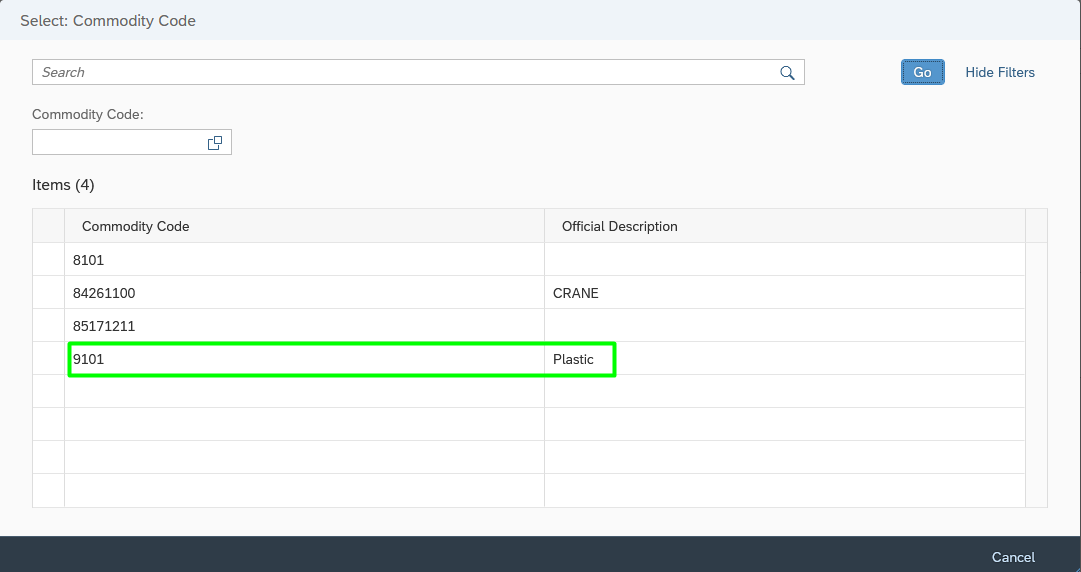This screenshot has width=1081, height=572.
Task: Click Cancel button in footer
Action: [x=1013, y=557]
